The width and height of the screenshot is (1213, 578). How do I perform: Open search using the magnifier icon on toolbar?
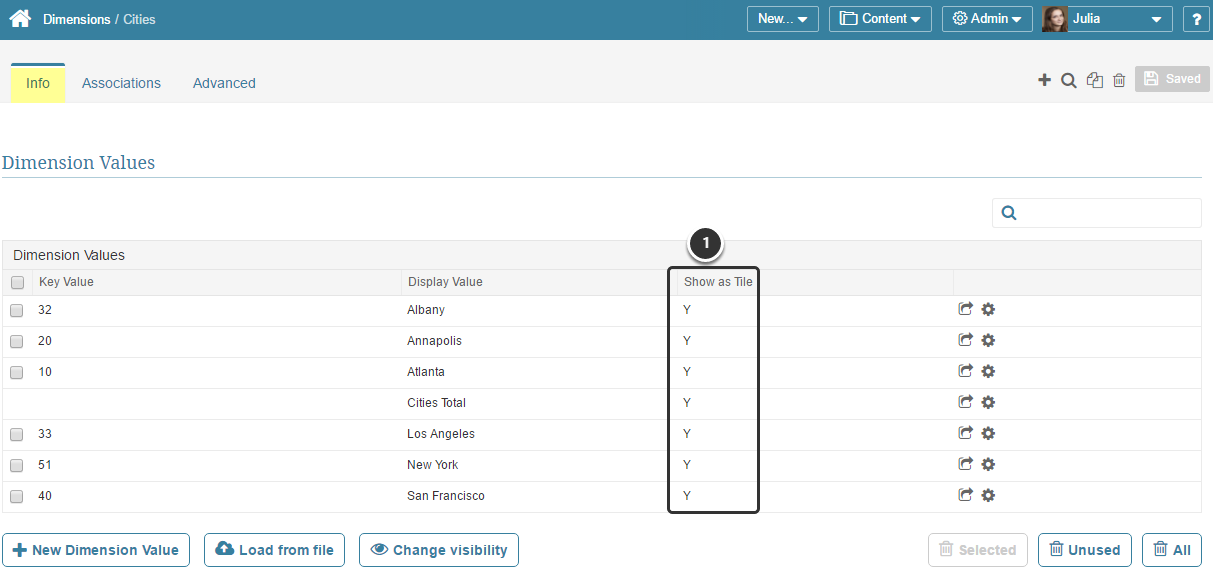tap(1069, 79)
